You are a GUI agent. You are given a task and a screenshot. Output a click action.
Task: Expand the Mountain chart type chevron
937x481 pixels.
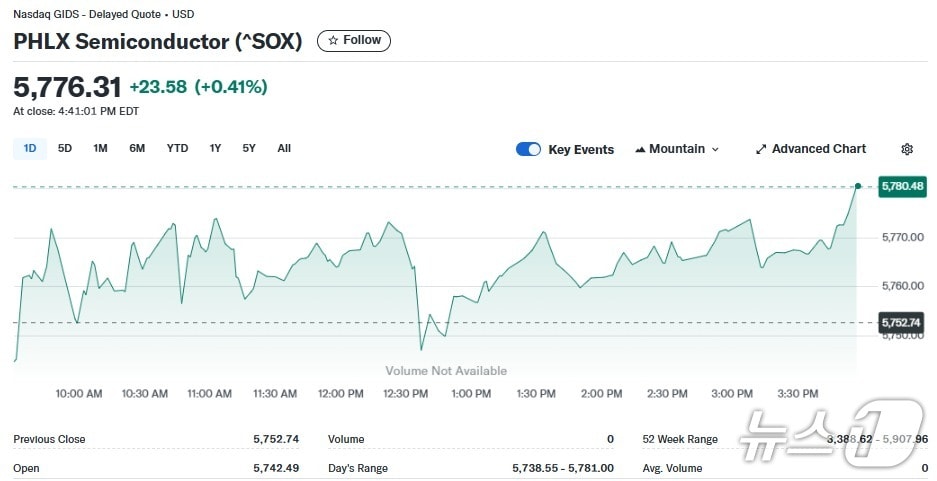tap(715, 149)
